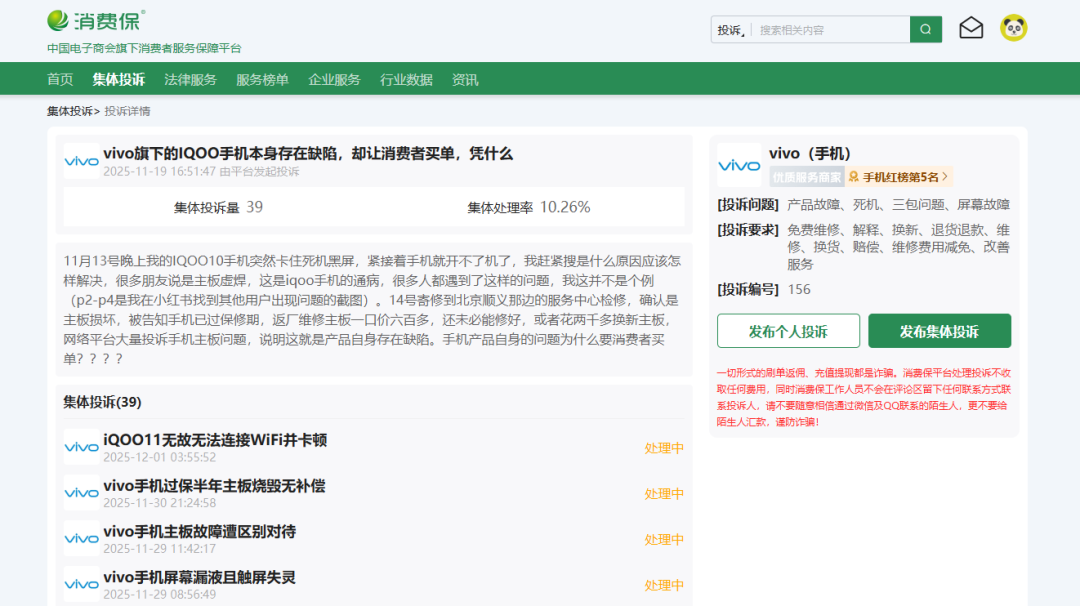Select 服务榜单 in the navigation bar
Screen dimensions: 1080x606
pos(262,80)
